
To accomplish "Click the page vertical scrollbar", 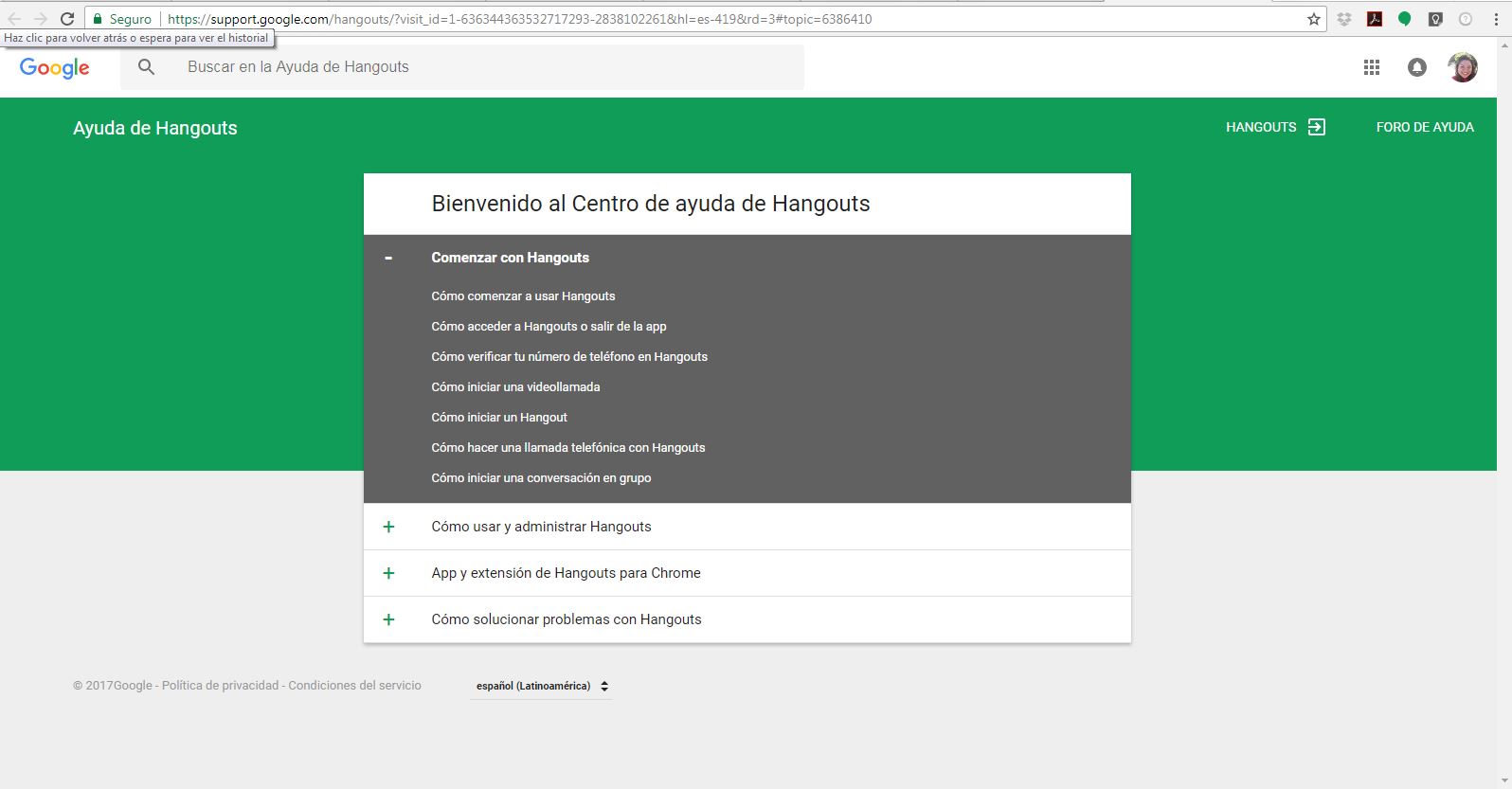I will click(1504, 413).
